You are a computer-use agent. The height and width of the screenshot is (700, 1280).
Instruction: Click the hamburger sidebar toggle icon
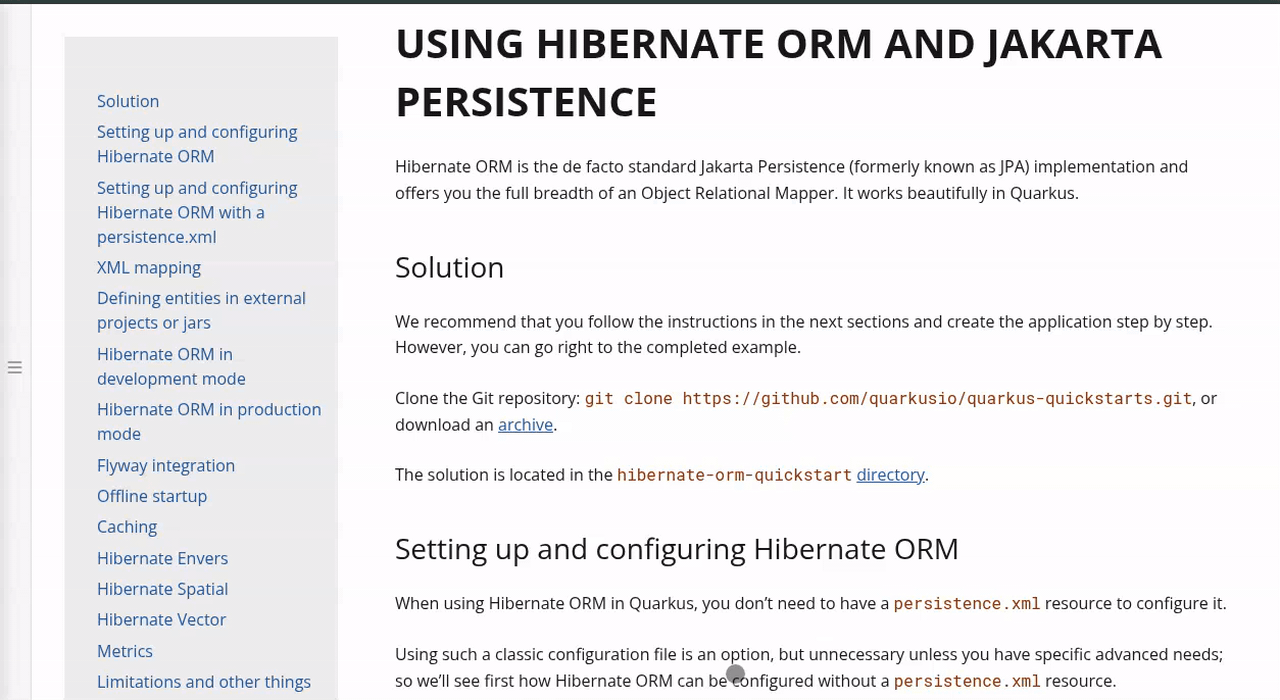(x=15, y=368)
